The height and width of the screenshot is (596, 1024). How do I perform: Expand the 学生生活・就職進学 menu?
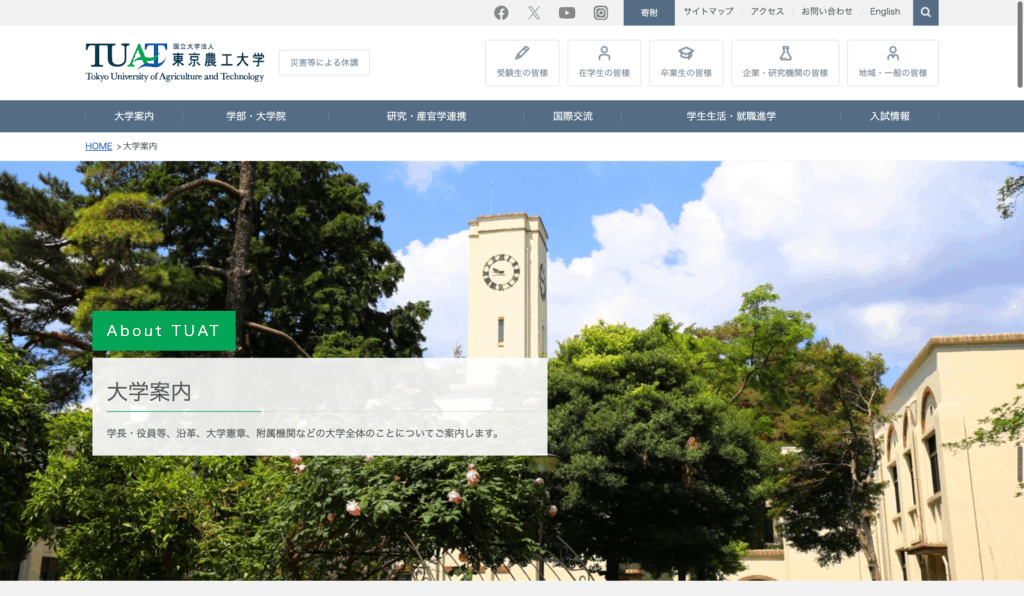(x=730, y=116)
